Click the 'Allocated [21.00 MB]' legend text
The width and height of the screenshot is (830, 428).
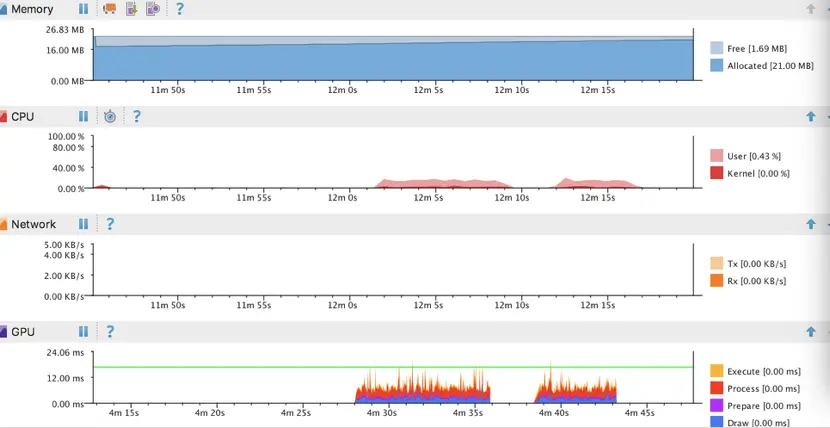pyautogui.click(x=770, y=66)
